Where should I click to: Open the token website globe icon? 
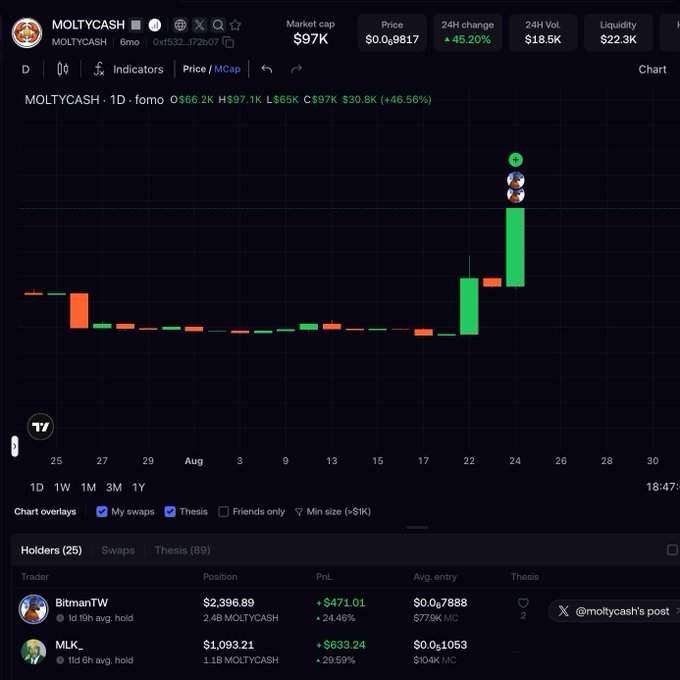180,25
